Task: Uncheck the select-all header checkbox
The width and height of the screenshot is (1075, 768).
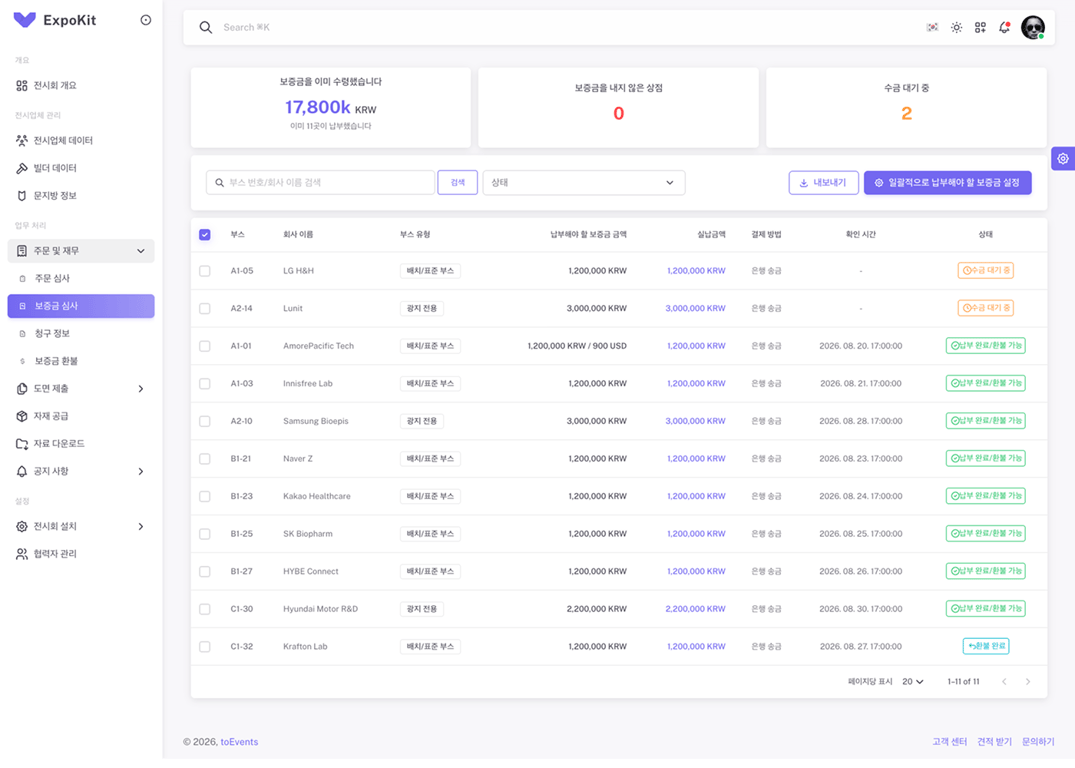Action: tap(204, 235)
